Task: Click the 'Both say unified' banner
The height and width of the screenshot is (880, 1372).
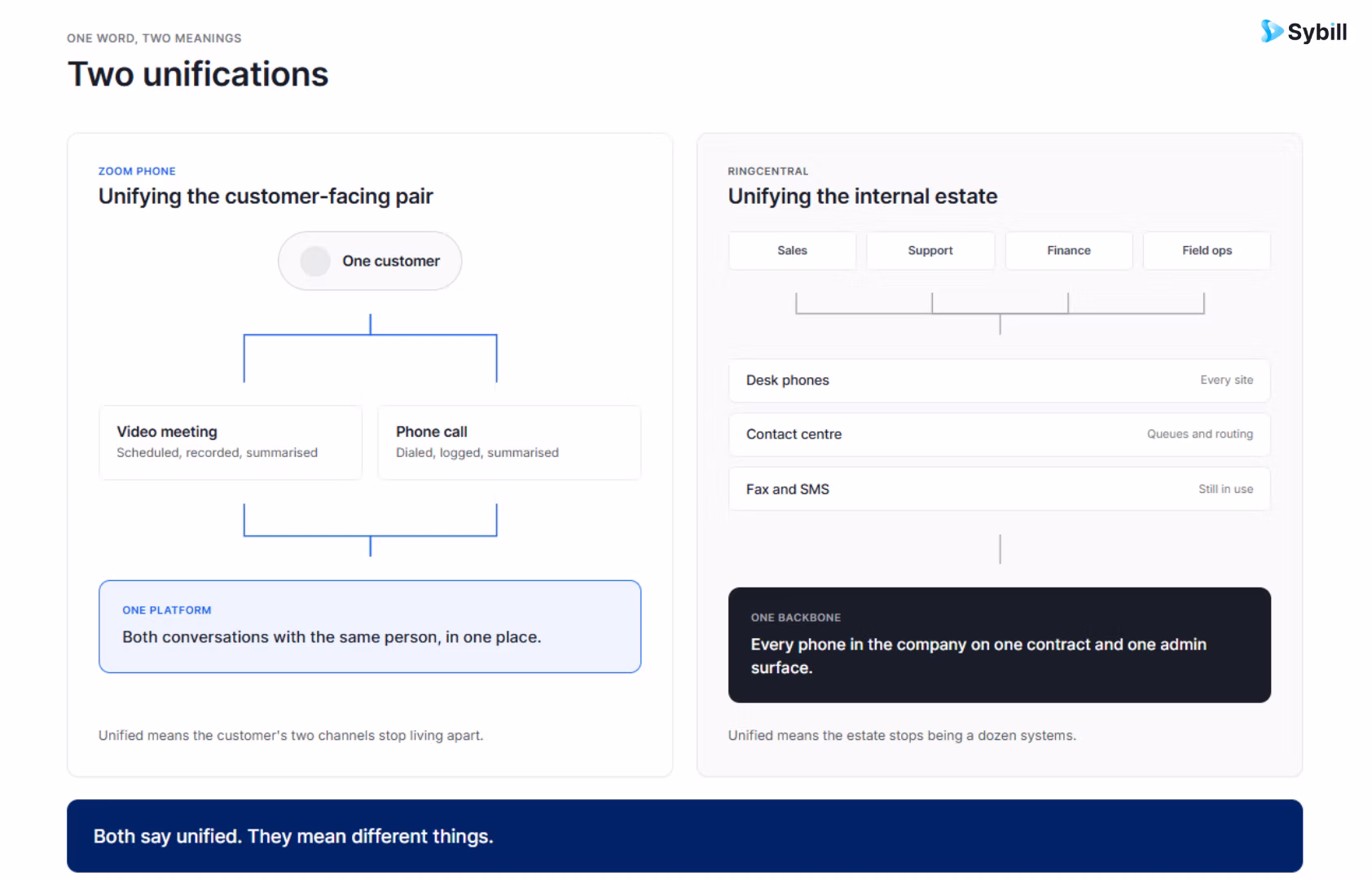Action: click(x=684, y=836)
